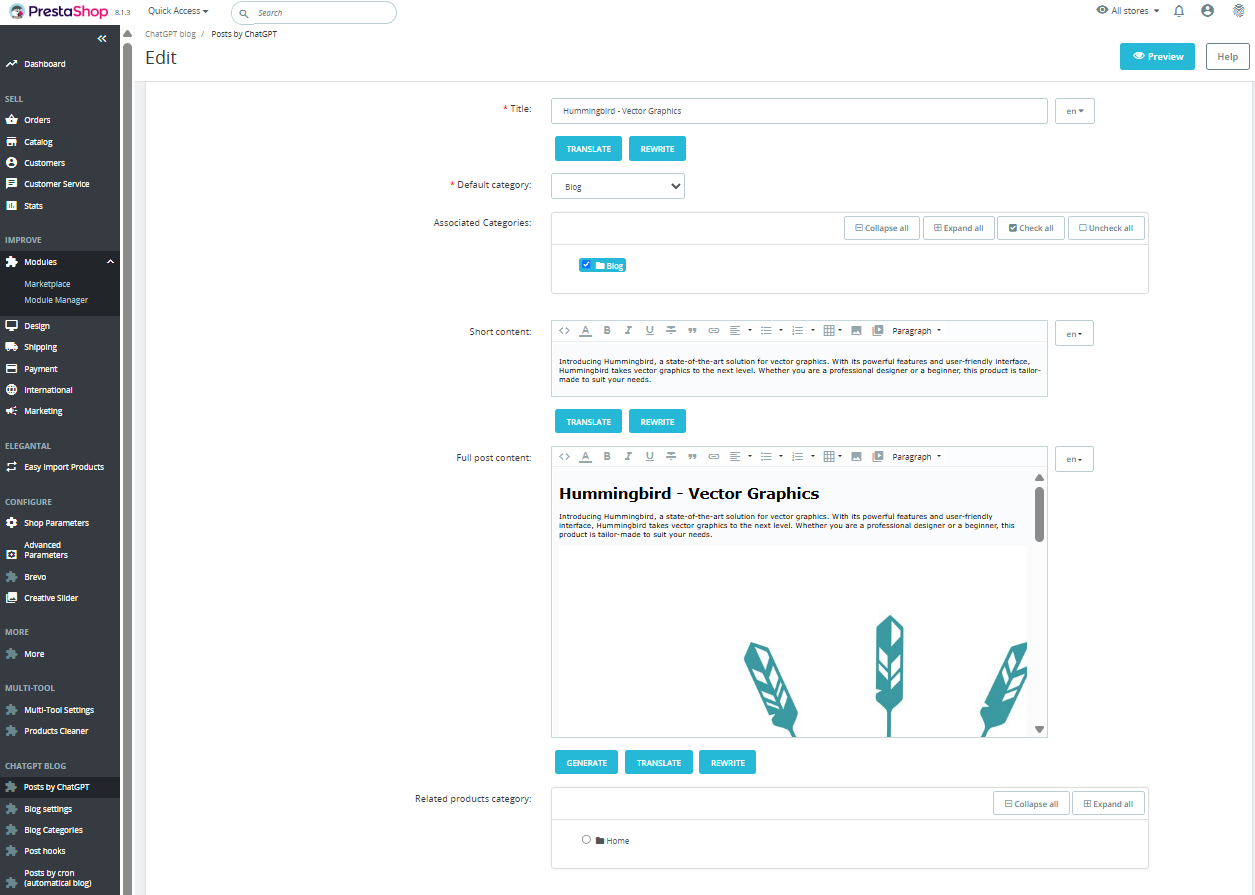
Task: Open the table menu in Short content toolbar
Action: pyautogui.click(x=832, y=331)
